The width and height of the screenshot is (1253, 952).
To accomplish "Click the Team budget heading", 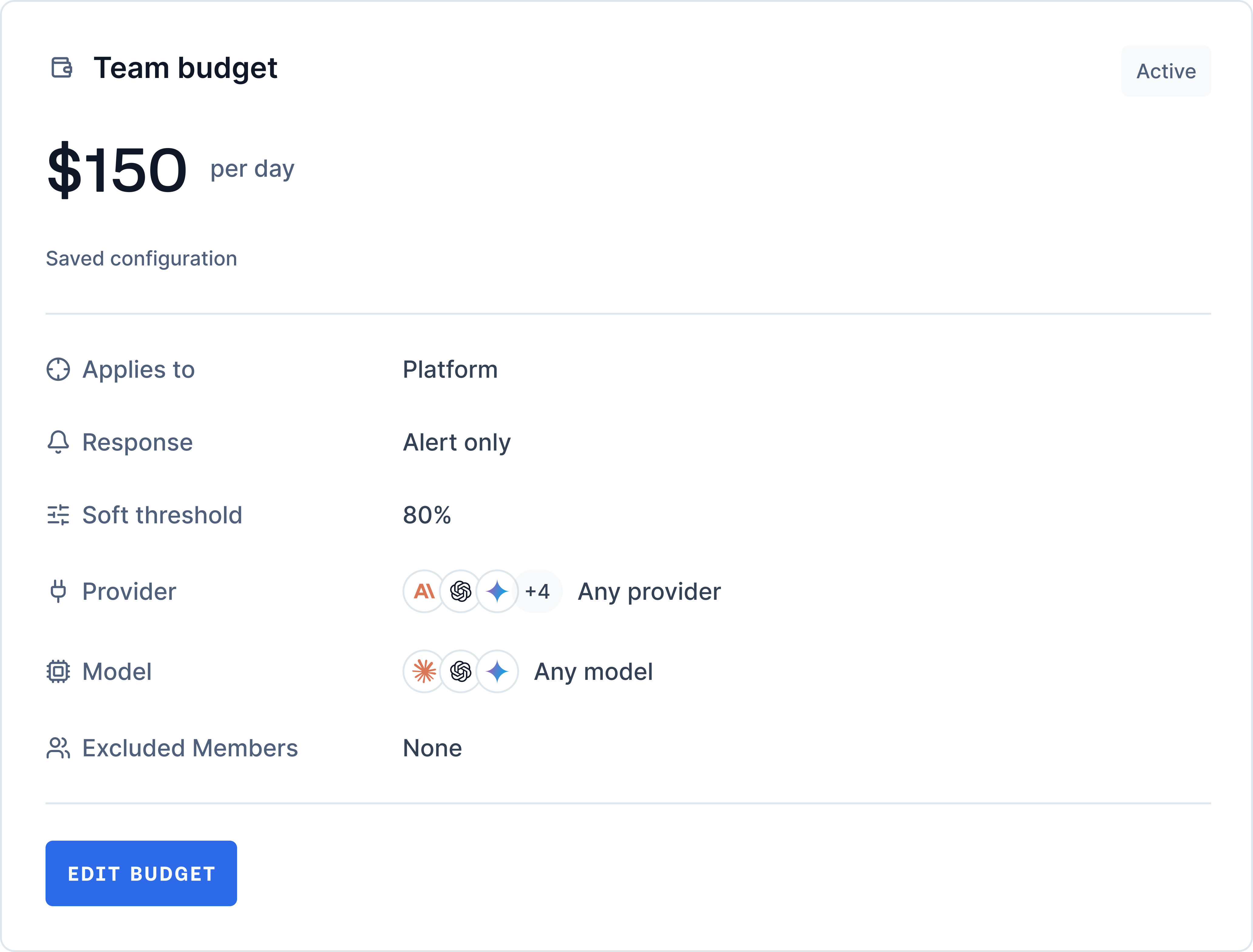I will coord(185,69).
